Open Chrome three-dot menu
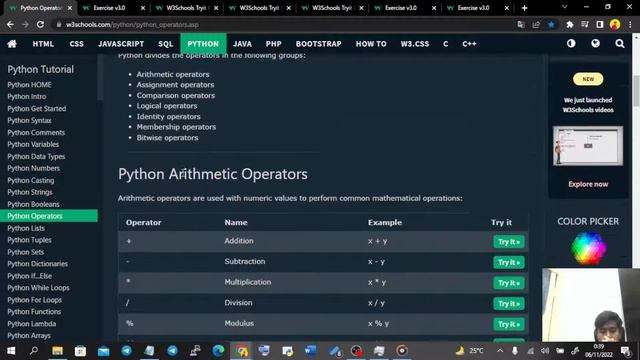The height and width of the screenshot is (360, 640). [630, 24]
